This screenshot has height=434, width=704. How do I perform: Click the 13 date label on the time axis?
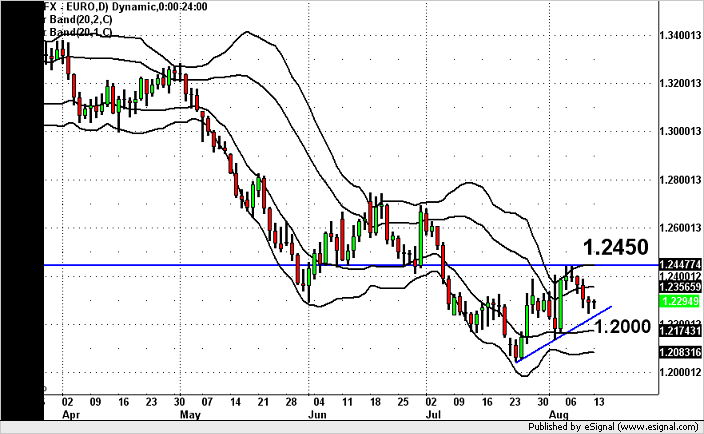tap(599, 402)
